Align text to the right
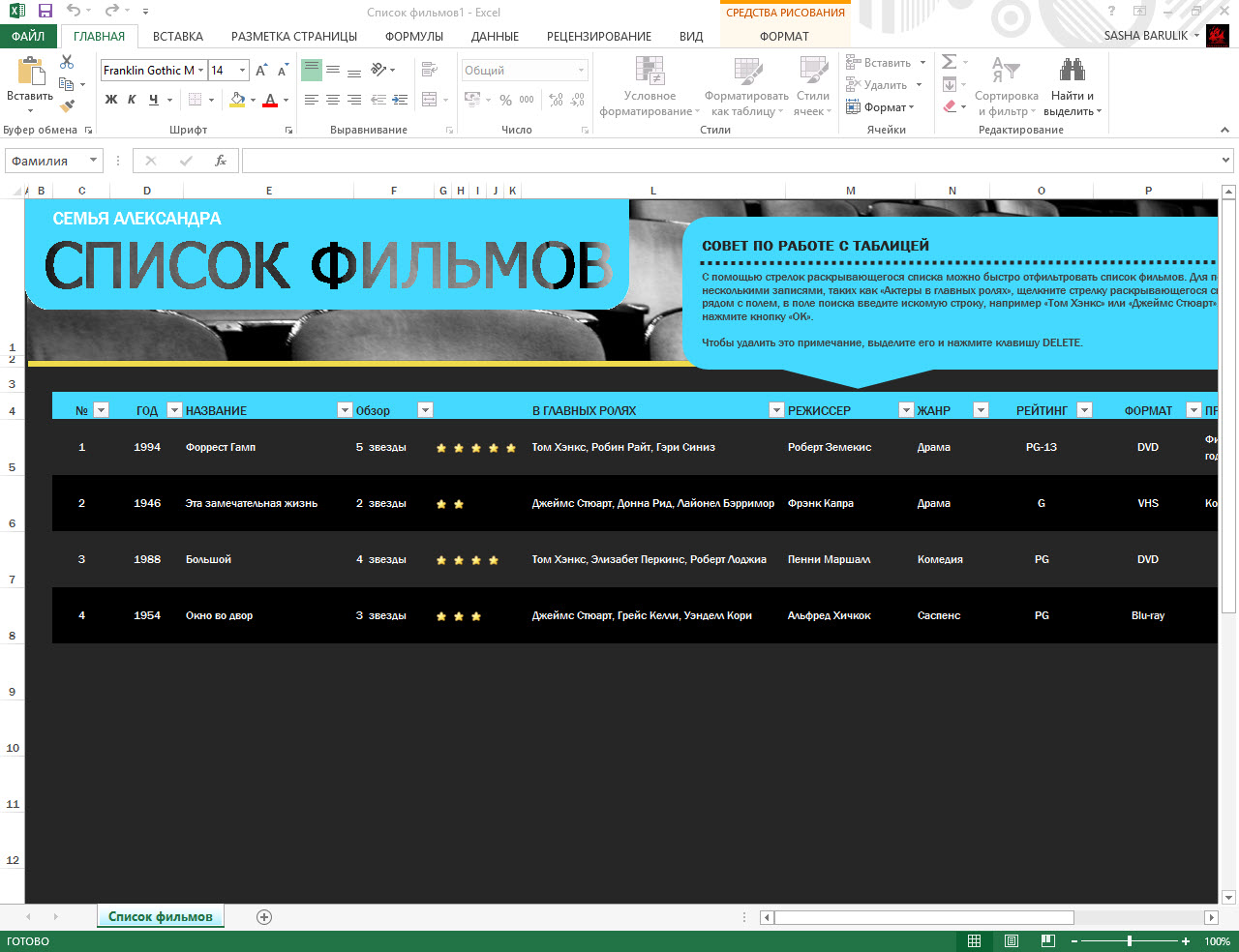1239x952 pixels. 354,100
